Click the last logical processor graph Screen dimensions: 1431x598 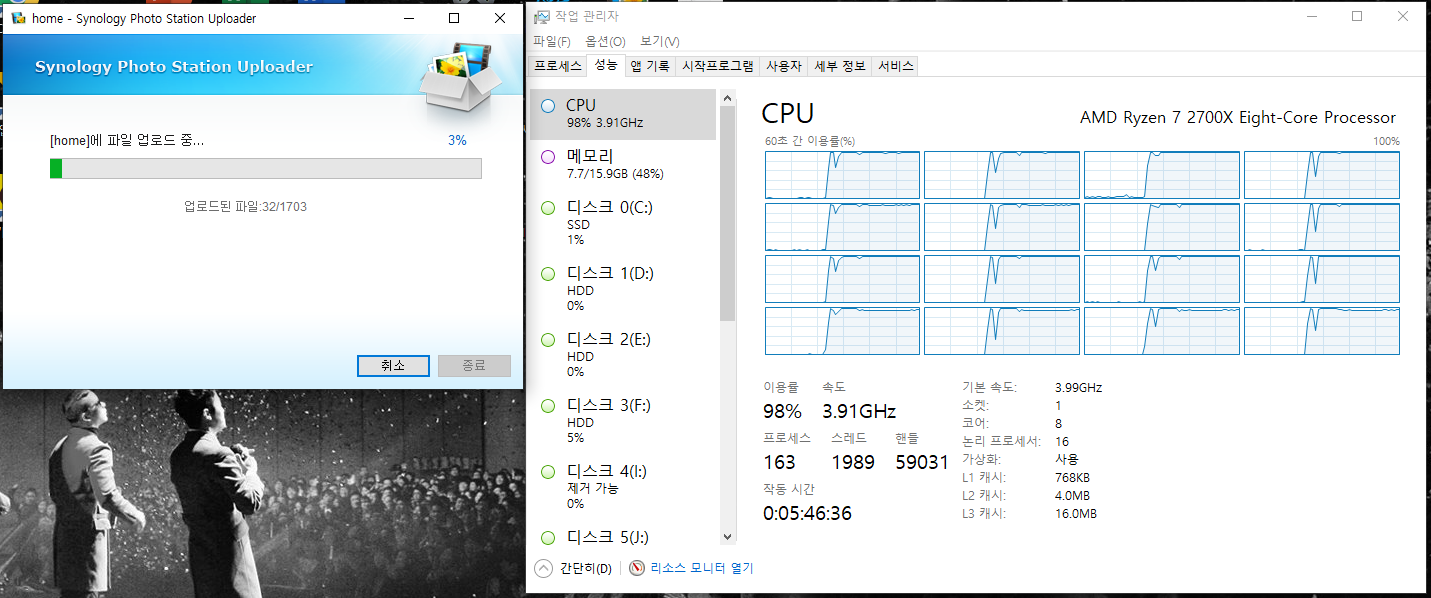[x=1321, y=331]
